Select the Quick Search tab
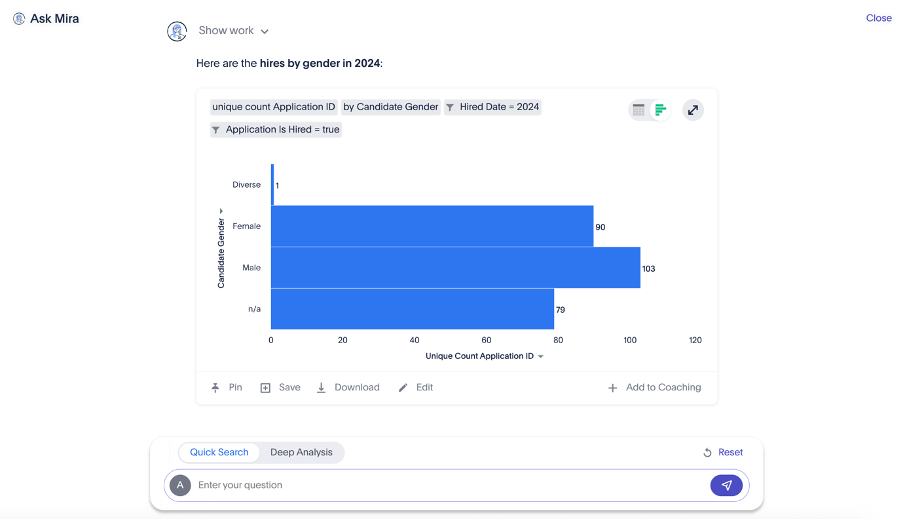This screenshot has height=520, width=908. point(219,452)
